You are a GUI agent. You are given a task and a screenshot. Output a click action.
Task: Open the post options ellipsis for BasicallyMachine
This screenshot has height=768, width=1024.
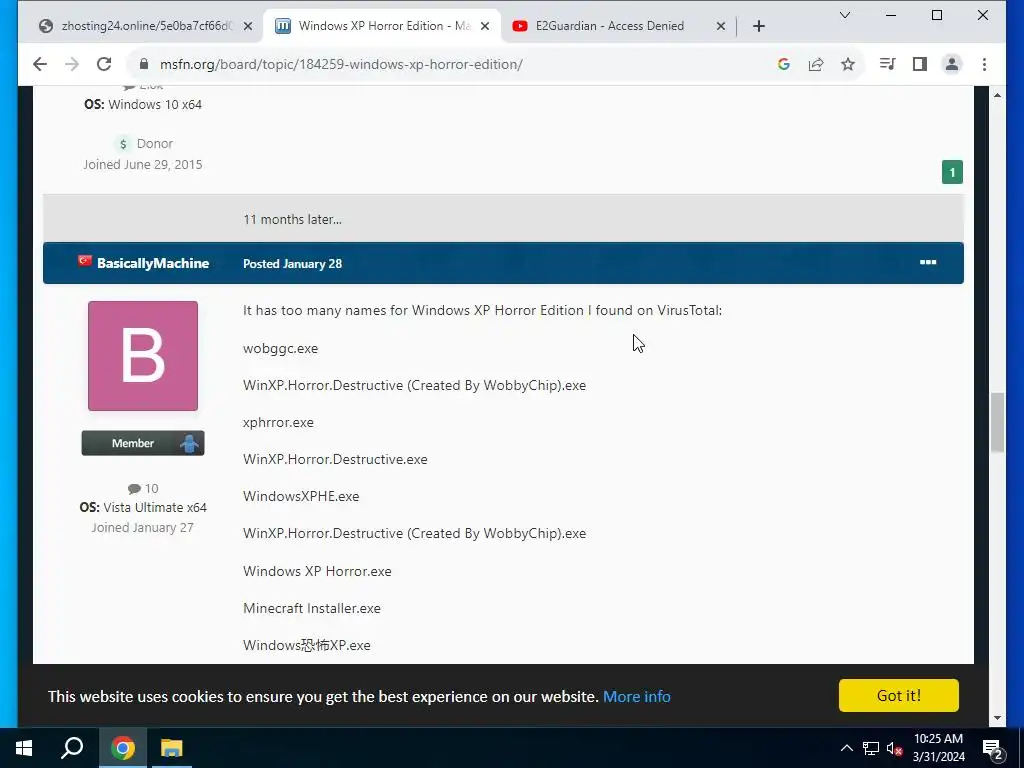[x=928, y=263]
